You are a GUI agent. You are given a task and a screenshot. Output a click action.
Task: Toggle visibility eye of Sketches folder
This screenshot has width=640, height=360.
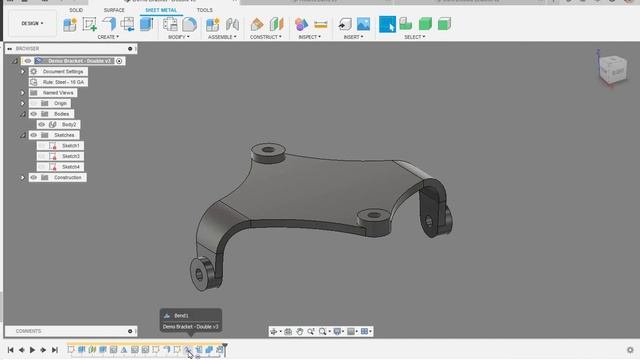point(34,135)
